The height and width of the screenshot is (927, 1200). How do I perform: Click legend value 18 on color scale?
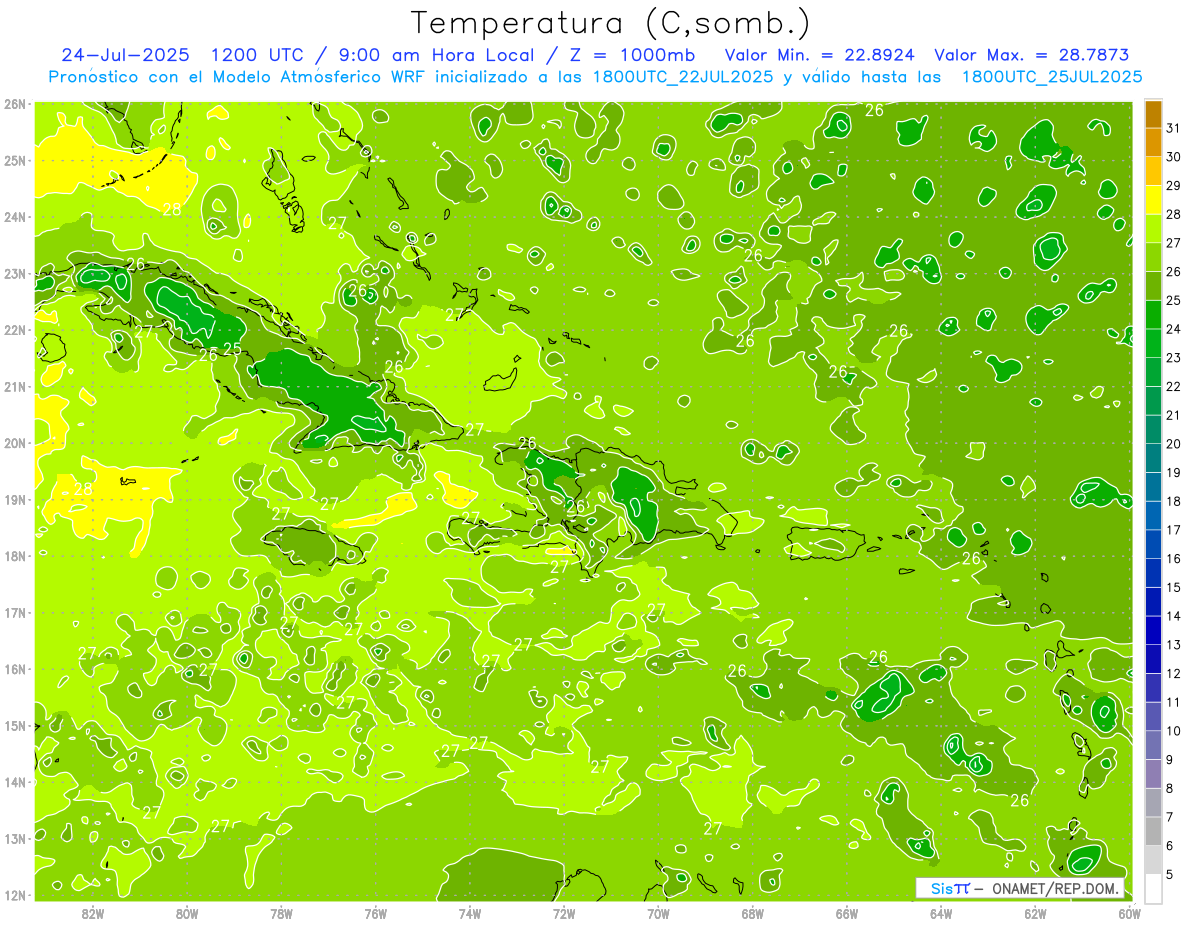pos(1174,501)
